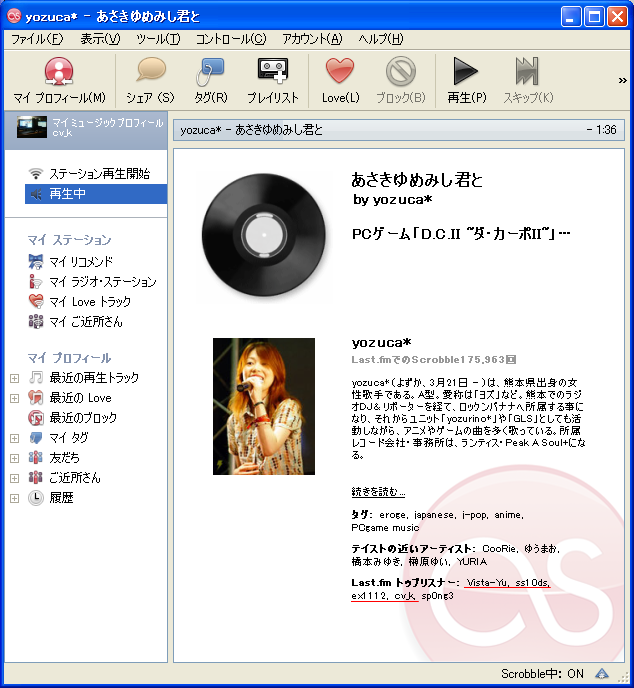Open the アカウント(A) menu
This screenshot has height=688, width=634.
(x=312, y=39)
